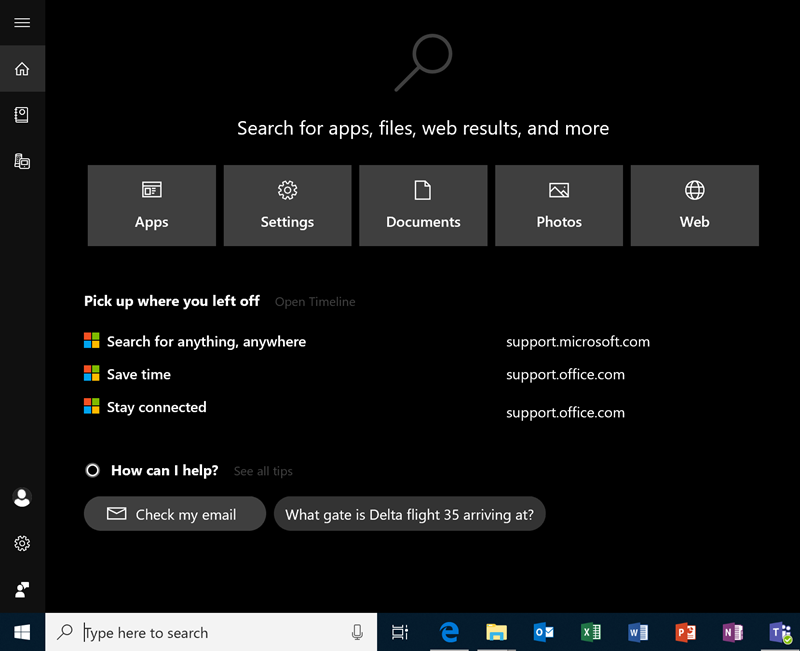The image size is (800, 651).
Task: See all tips
Action: tap(263, 470)
